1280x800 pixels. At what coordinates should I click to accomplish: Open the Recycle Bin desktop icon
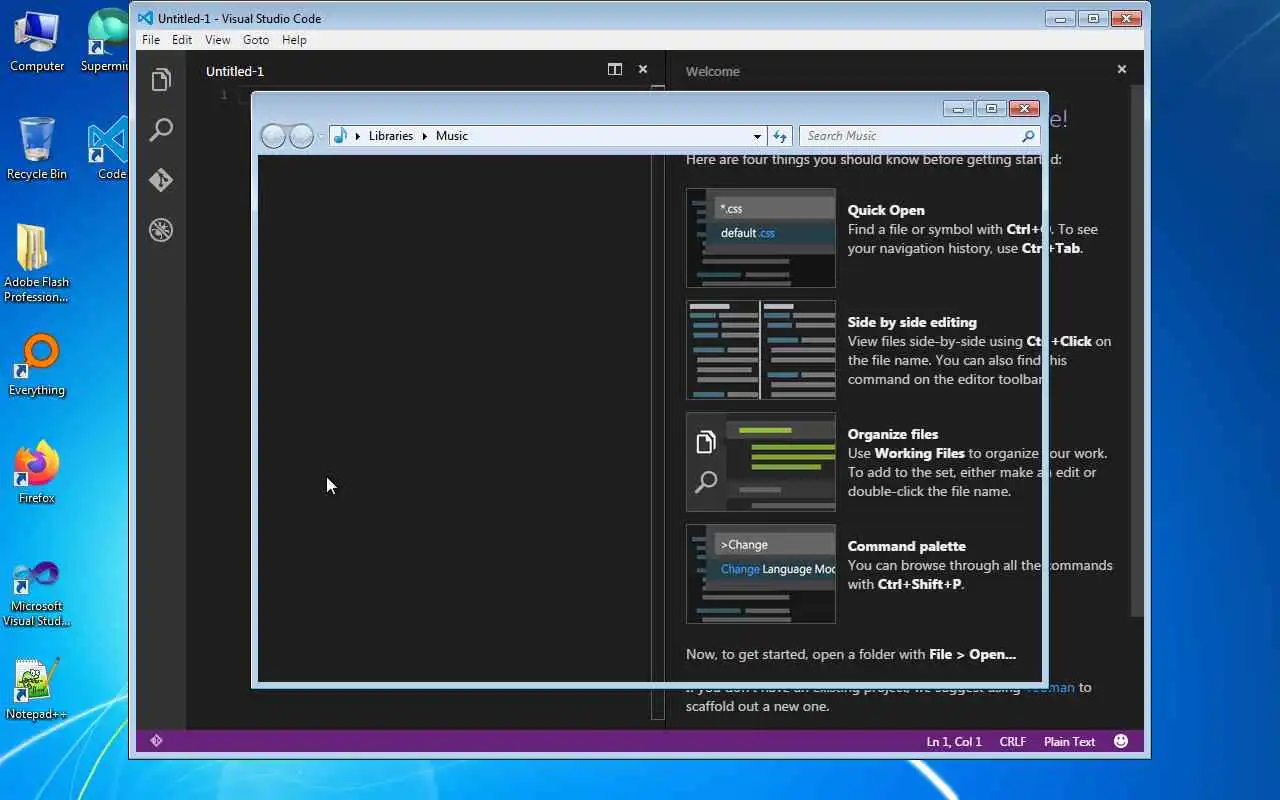37,150
